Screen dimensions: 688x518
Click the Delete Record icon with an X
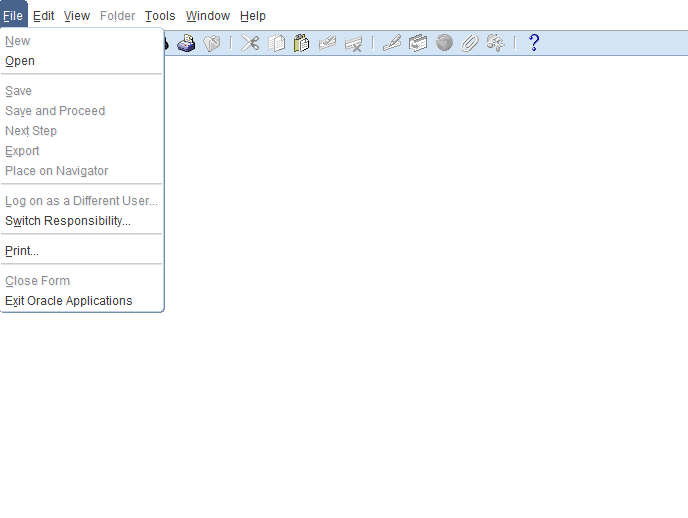click(x=354, y=43)
